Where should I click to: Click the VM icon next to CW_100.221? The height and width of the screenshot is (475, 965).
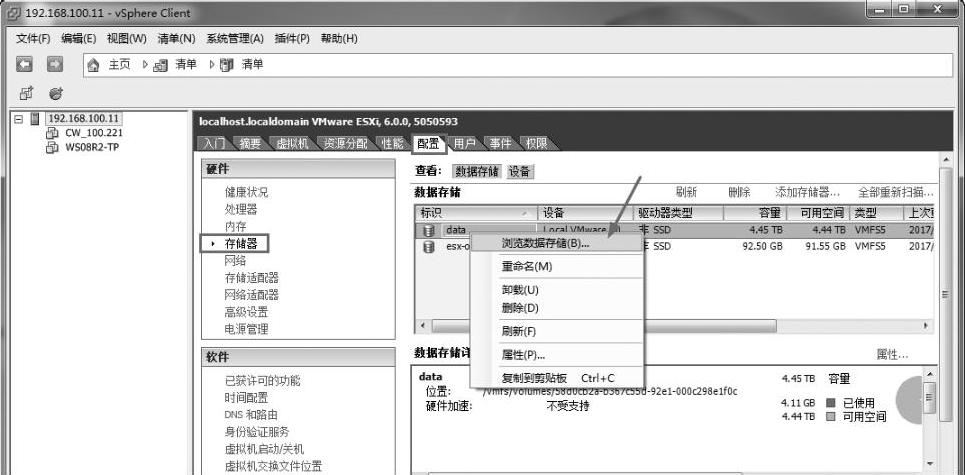coord(52,133)
